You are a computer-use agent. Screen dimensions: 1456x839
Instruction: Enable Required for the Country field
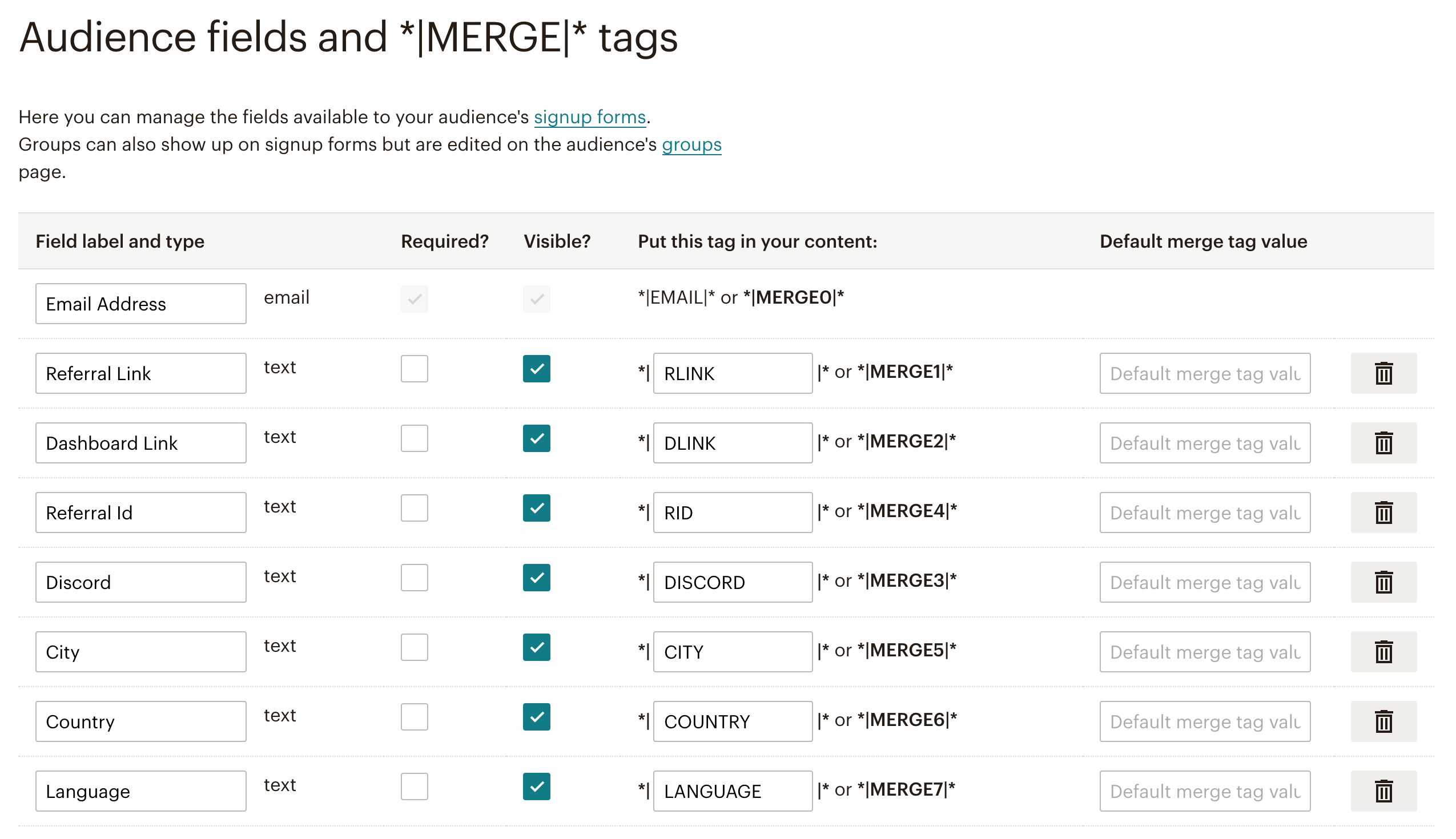[x=414, y=717]
